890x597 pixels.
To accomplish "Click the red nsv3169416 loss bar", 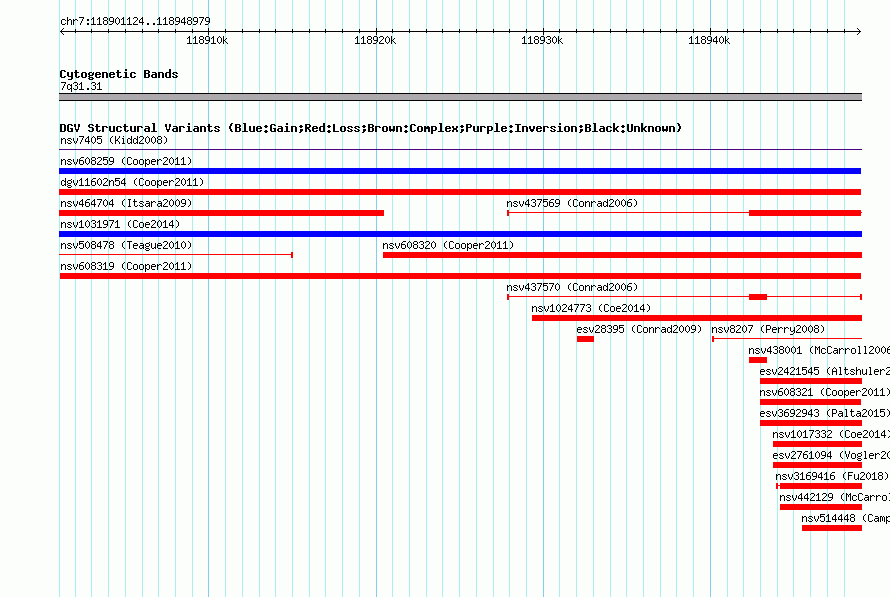I will [819, 486].
